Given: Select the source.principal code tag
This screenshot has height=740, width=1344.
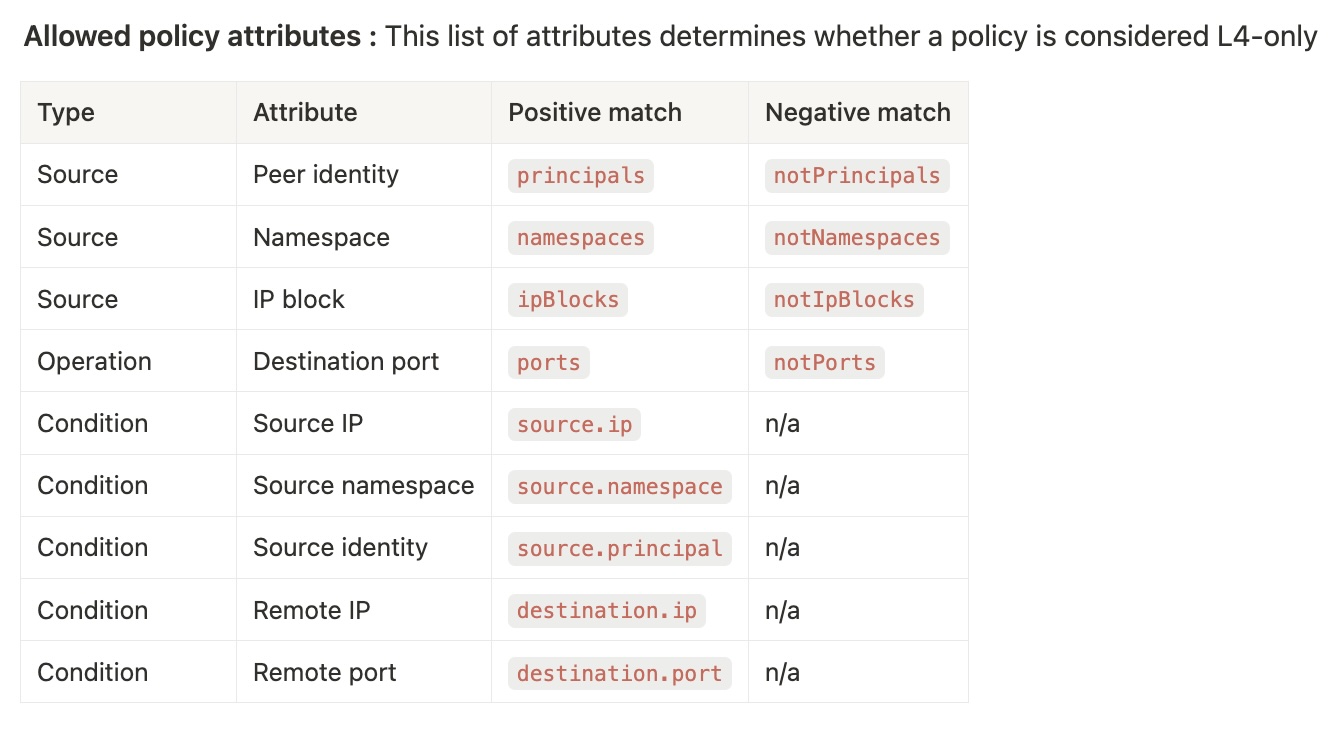Looking at the screenshot, I should pyautogui.click(x=620, y=548).
